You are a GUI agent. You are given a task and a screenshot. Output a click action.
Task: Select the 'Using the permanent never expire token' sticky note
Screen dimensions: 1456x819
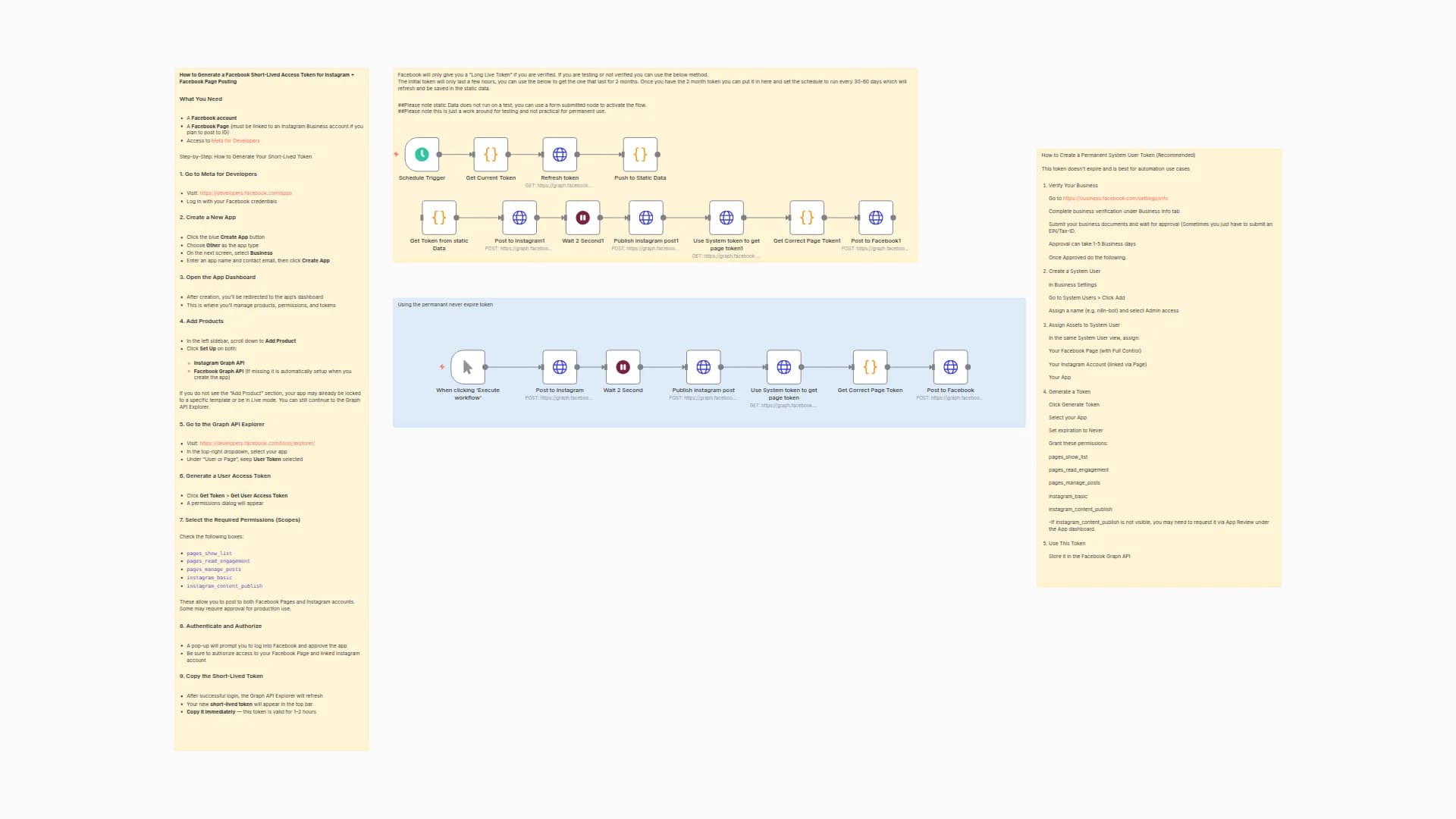click(x=445, y=305)
